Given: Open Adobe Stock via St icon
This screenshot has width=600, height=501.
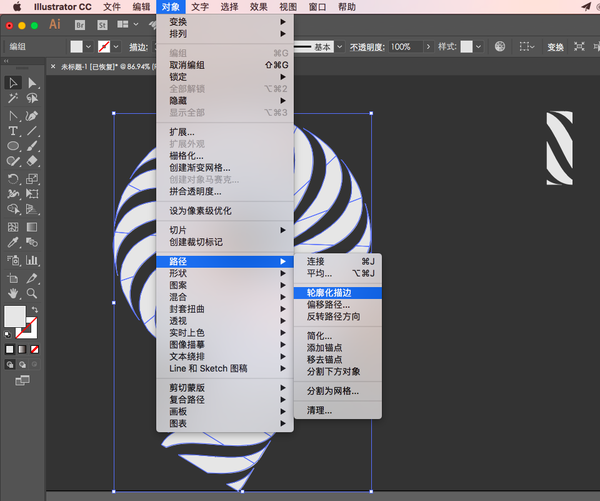Looking at the screenshot, I should (102, 25).
